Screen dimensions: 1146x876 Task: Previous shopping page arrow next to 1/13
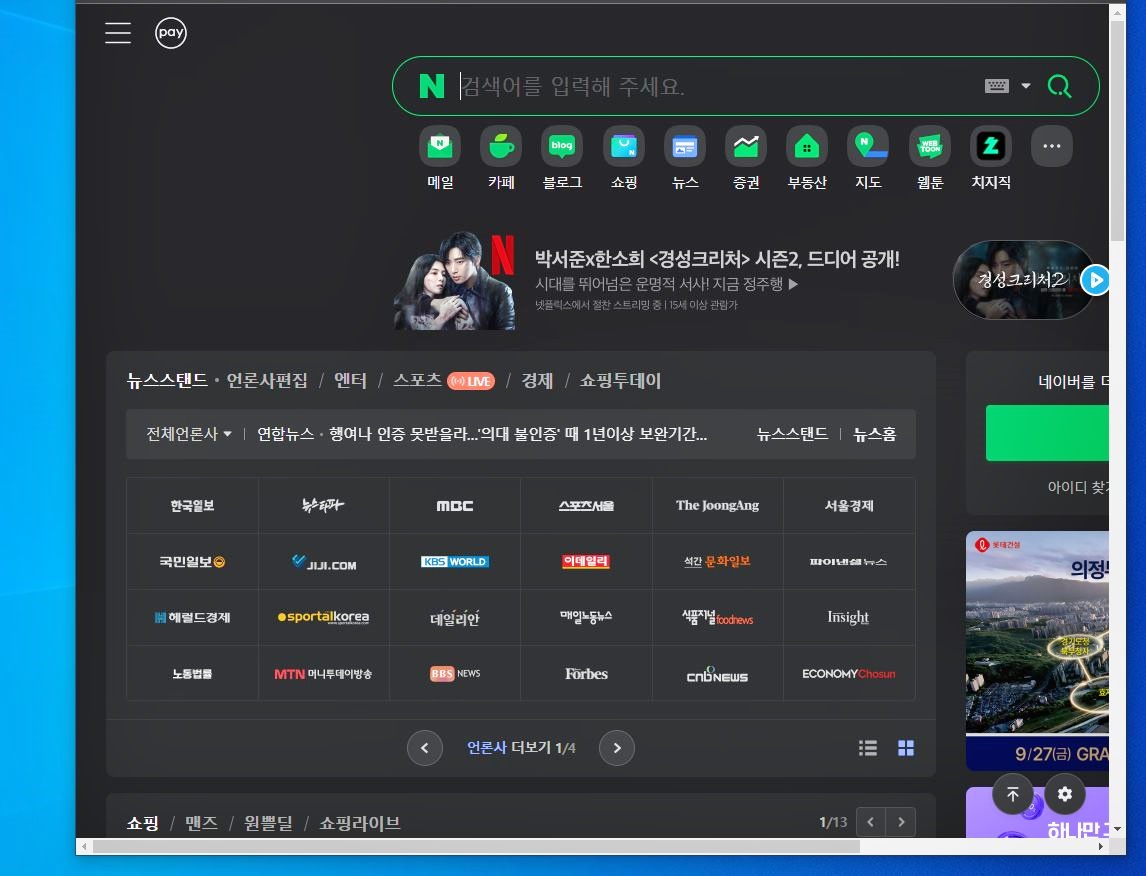pos(870,822)
